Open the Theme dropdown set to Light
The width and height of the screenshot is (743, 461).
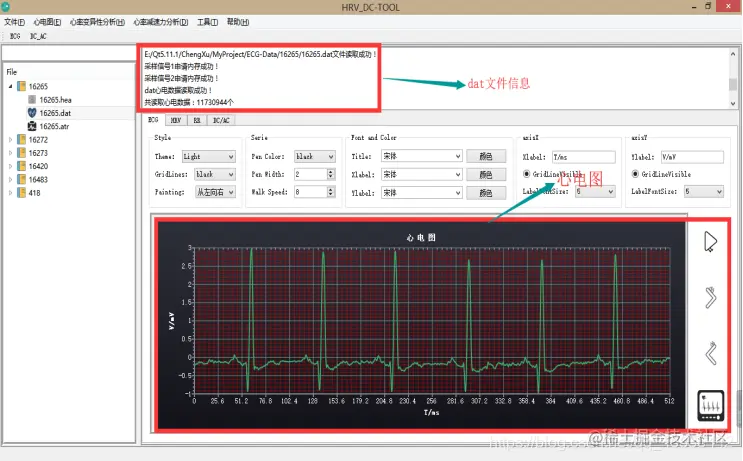click(x=208, y=156)
